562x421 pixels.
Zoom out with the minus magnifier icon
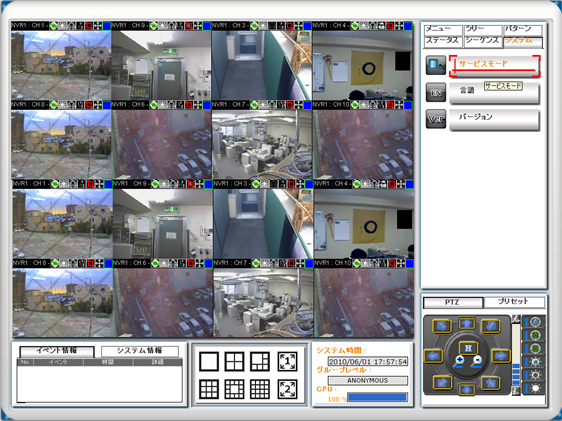coord(477,361)
